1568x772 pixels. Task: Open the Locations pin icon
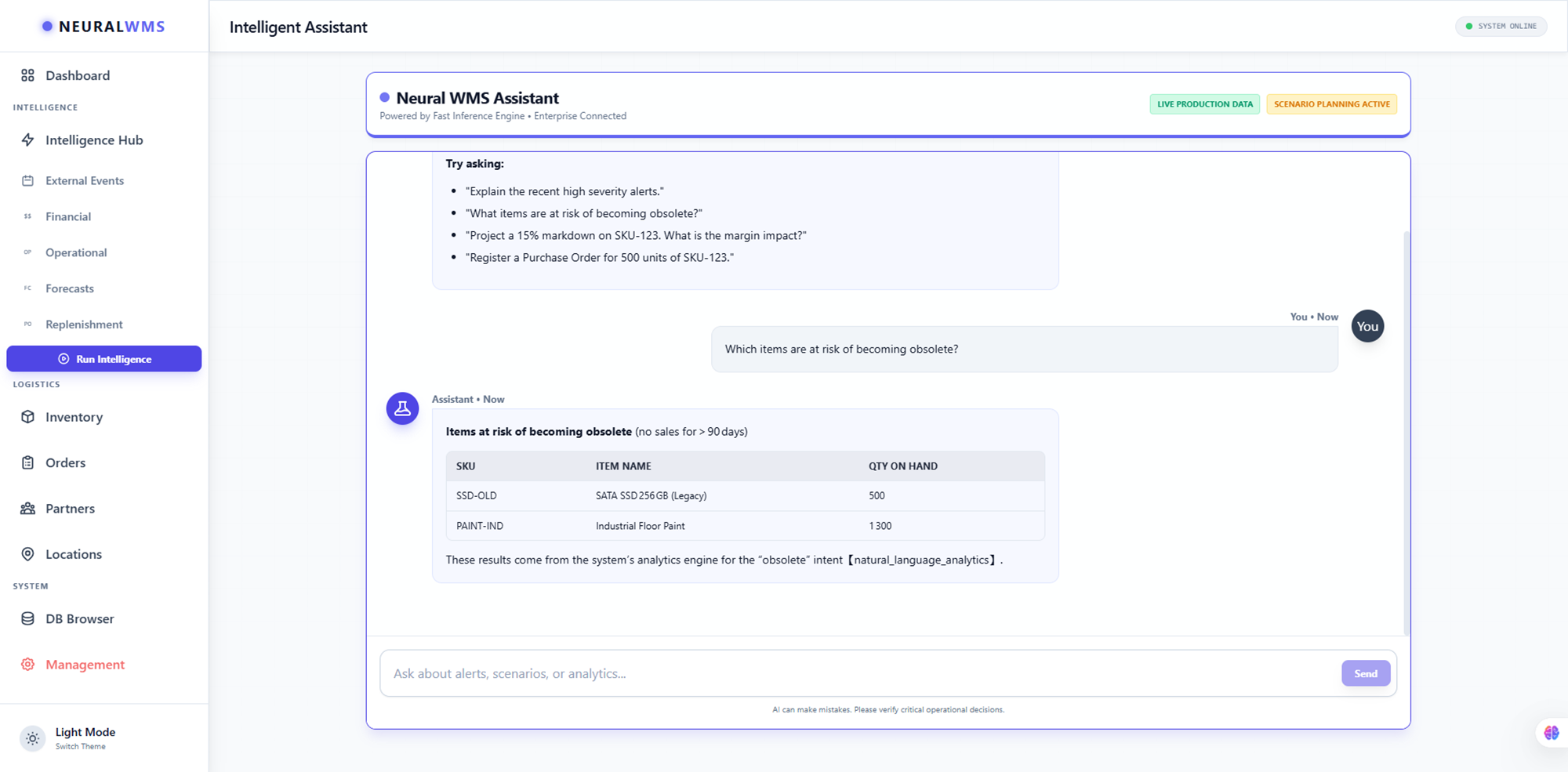(x=28, y=553)
